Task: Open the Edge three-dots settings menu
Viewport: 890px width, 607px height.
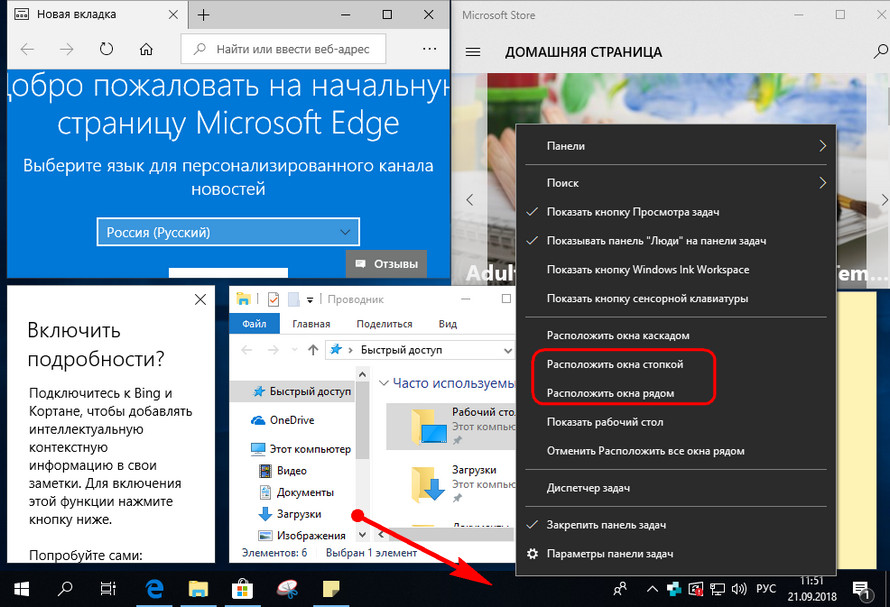Action: point(430,49)
